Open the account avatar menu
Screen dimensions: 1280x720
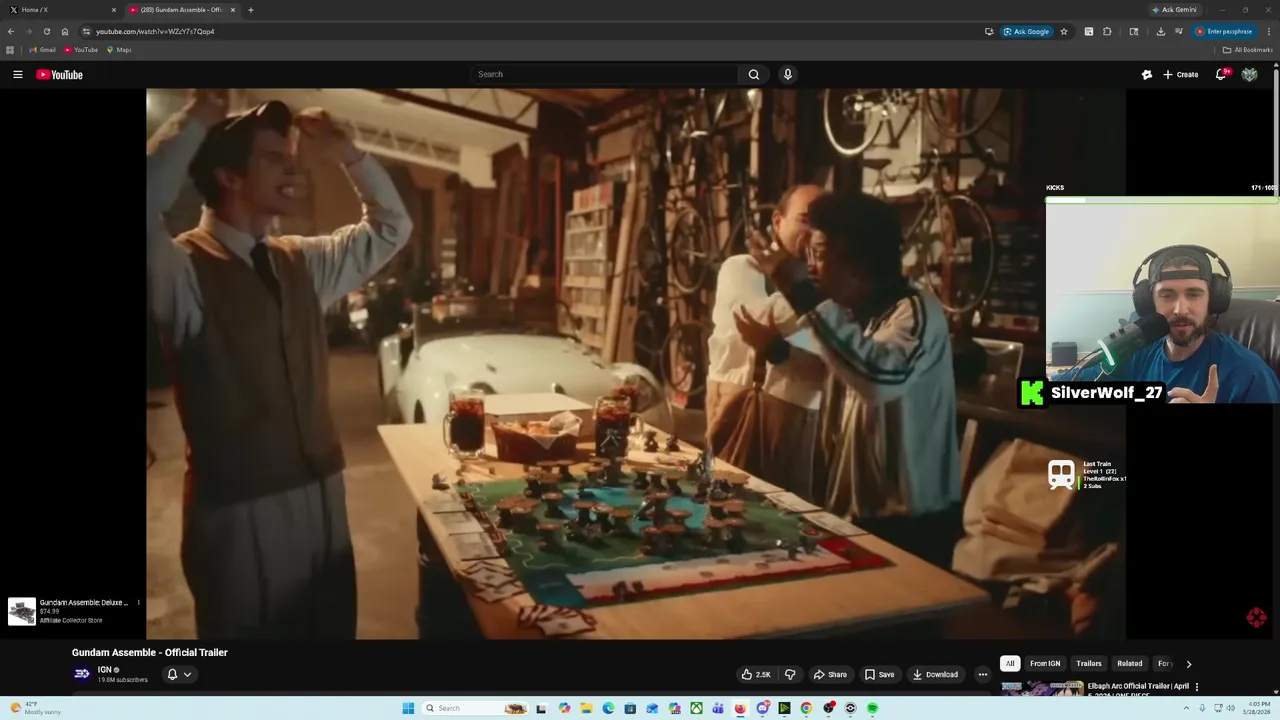[1249, 74]
